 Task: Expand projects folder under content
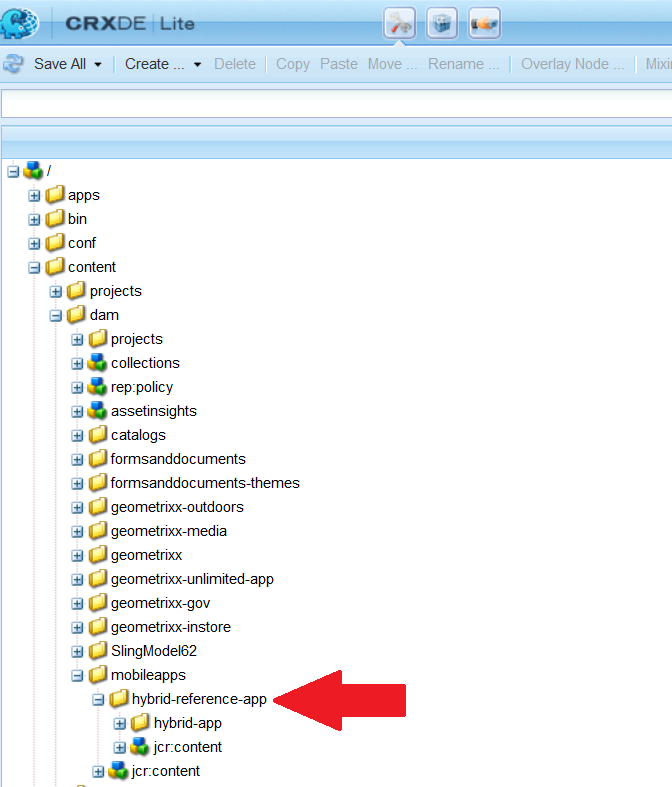pyautogui.click(x=56, y=292)
